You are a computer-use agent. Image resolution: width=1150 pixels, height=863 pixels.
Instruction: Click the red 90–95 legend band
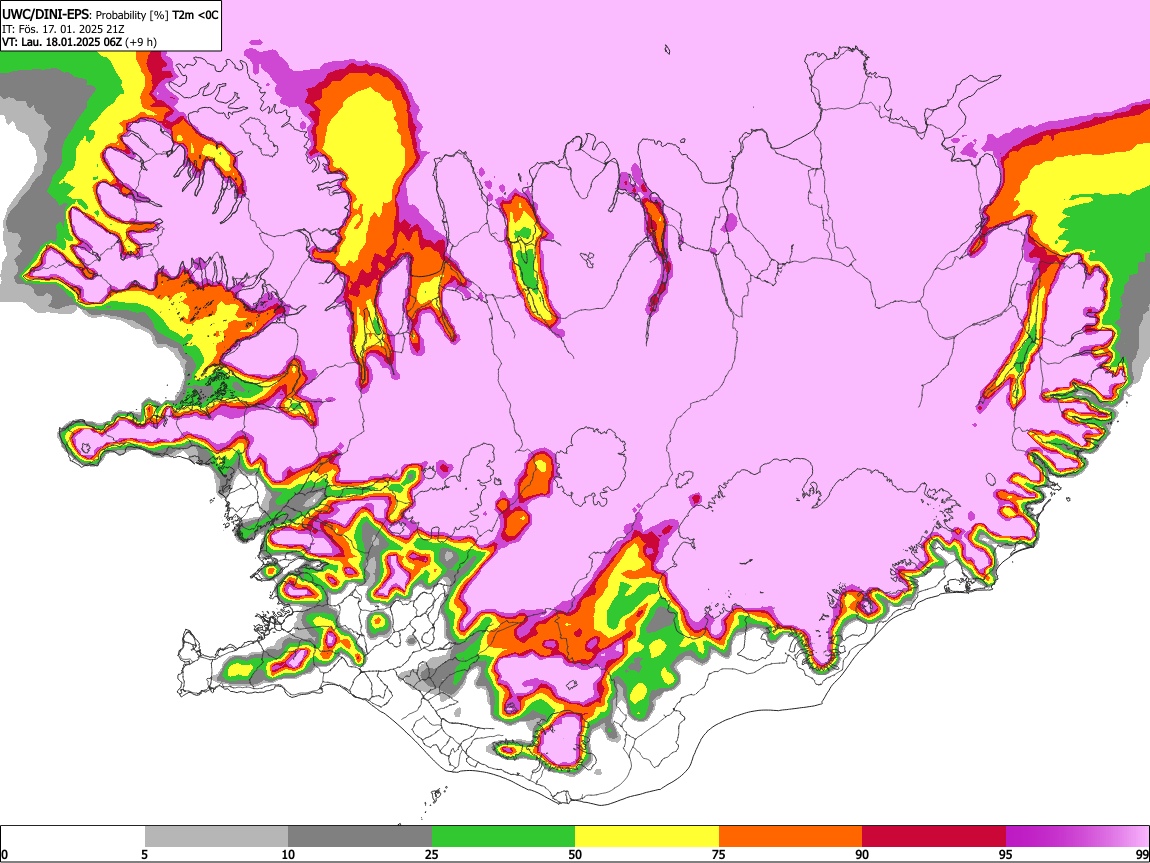pyautogui.click(x=934, y=836)
